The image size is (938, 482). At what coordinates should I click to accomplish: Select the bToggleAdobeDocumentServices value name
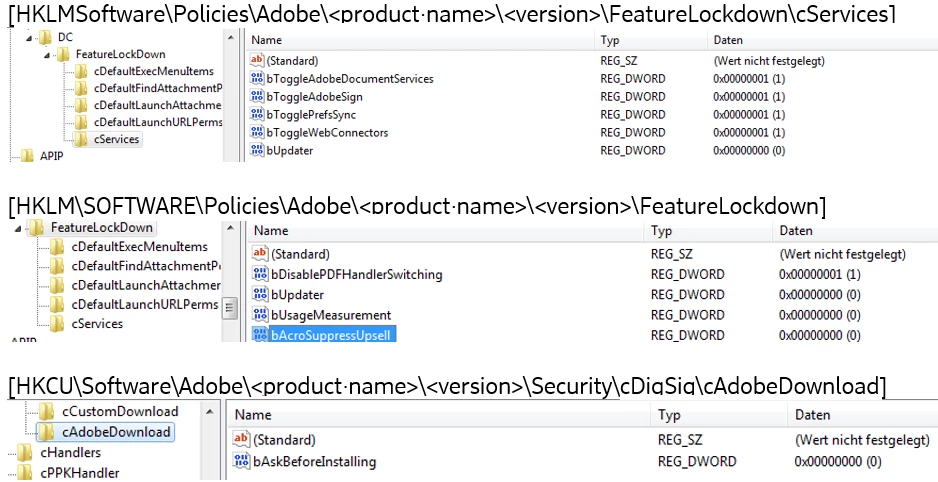tap(350, 79)
